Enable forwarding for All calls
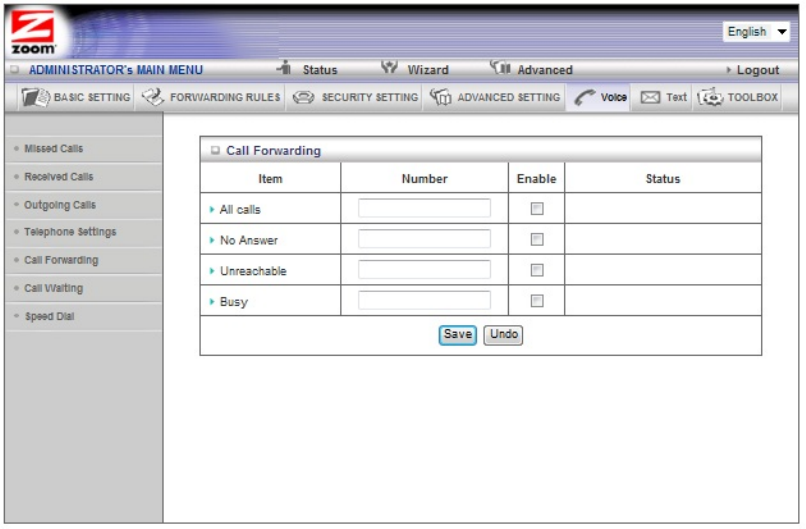Viewport: 806px width, 529px height. [x=537, y=209]
